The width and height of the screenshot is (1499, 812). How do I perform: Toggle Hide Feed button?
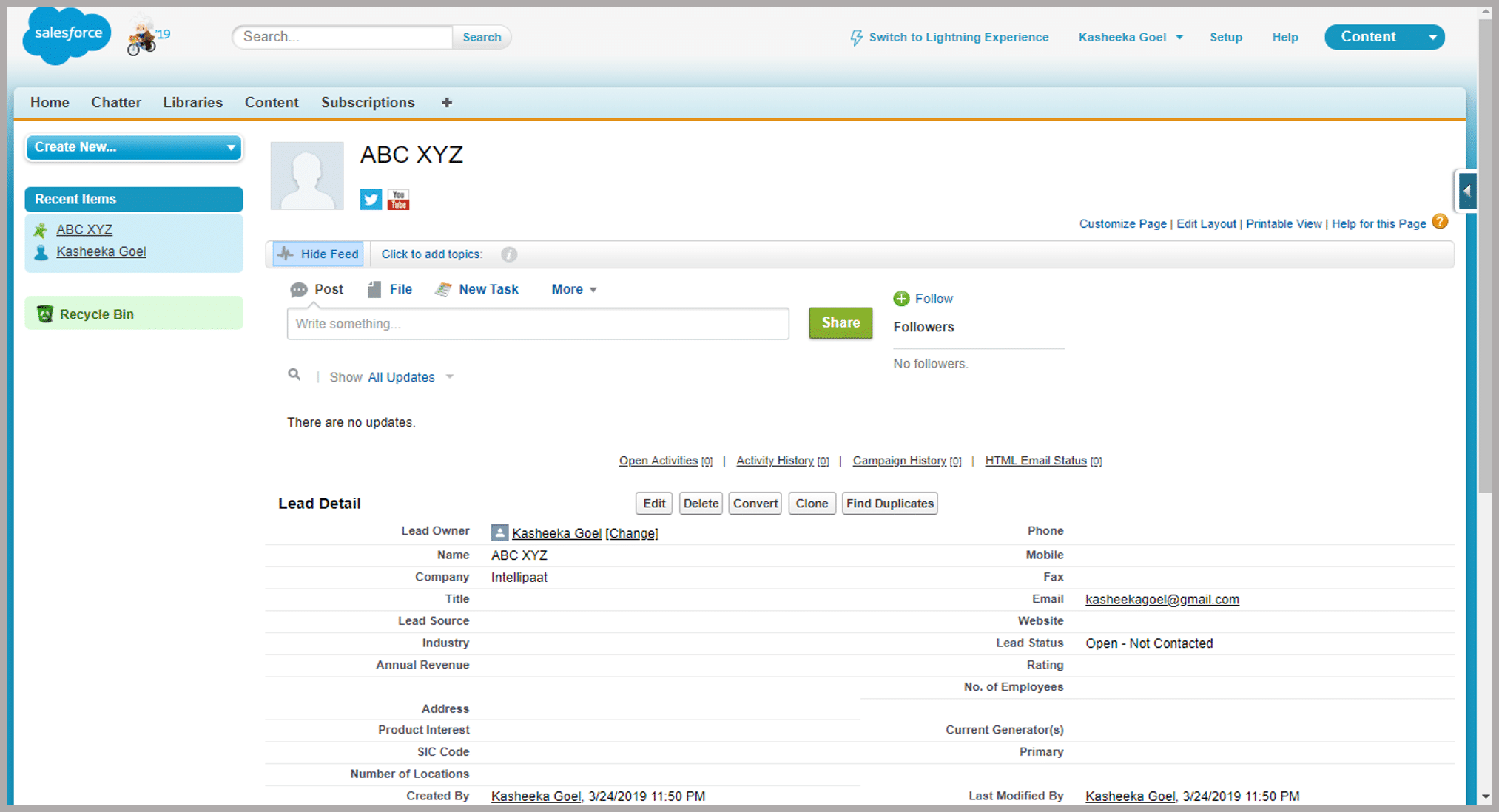click(318, 254)
